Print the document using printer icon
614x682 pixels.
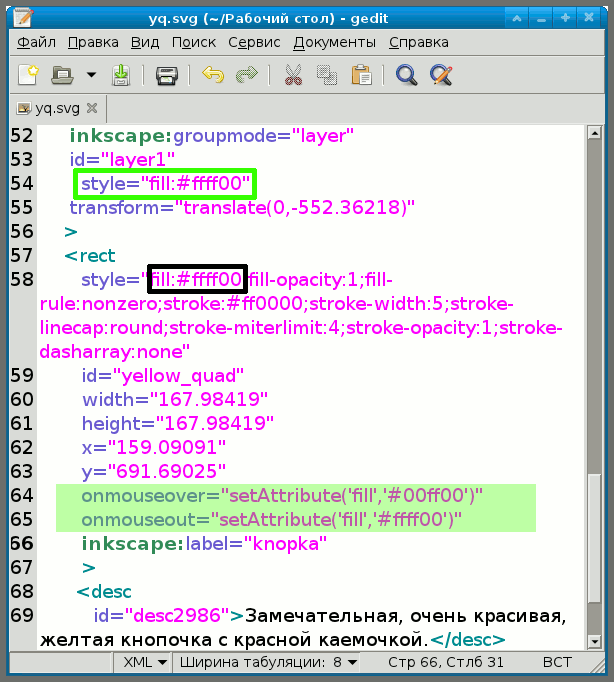167,76
